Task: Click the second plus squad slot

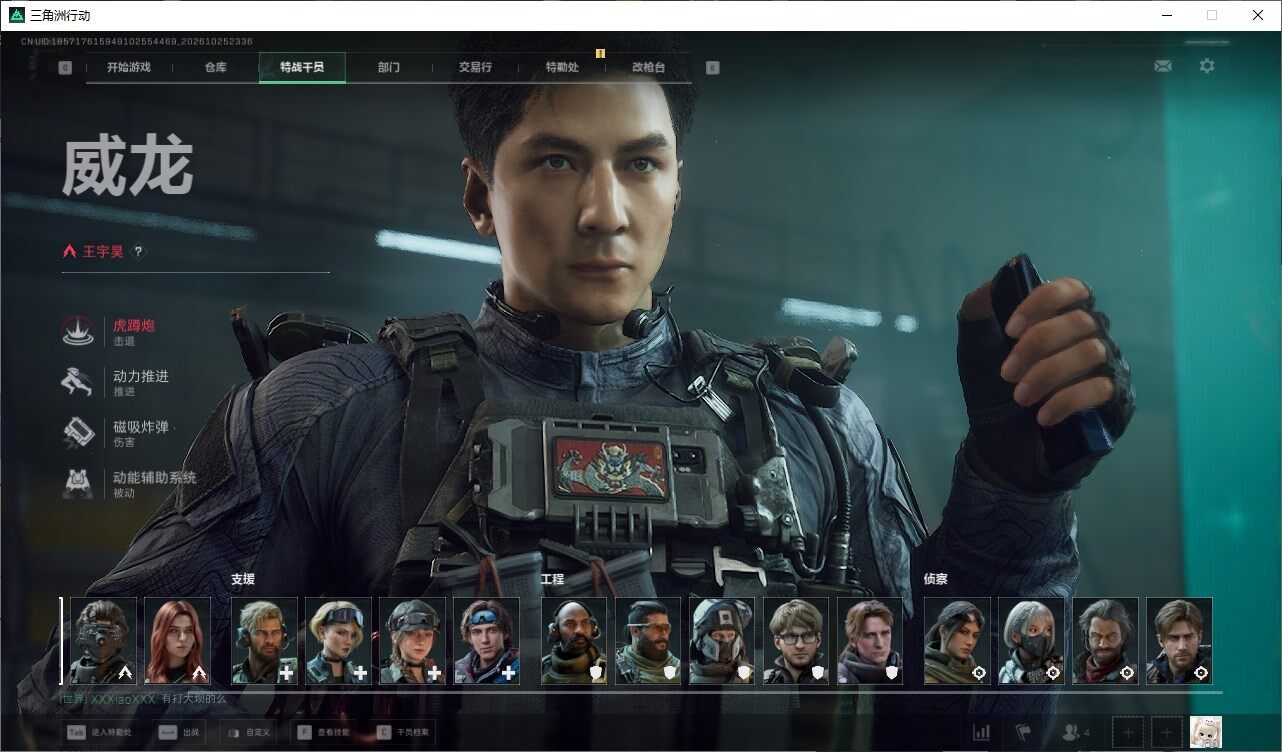Action: pyautogui.click(x=1167, y=733)
